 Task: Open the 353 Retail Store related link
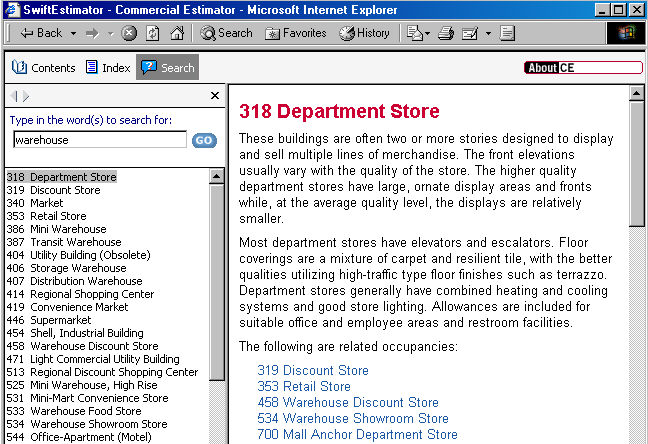pos(304,386)
